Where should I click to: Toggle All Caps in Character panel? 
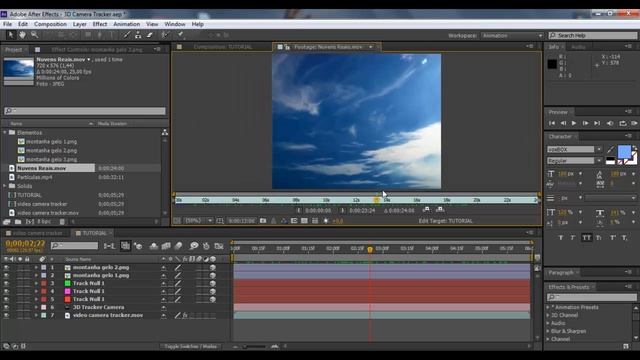point(586,238)
